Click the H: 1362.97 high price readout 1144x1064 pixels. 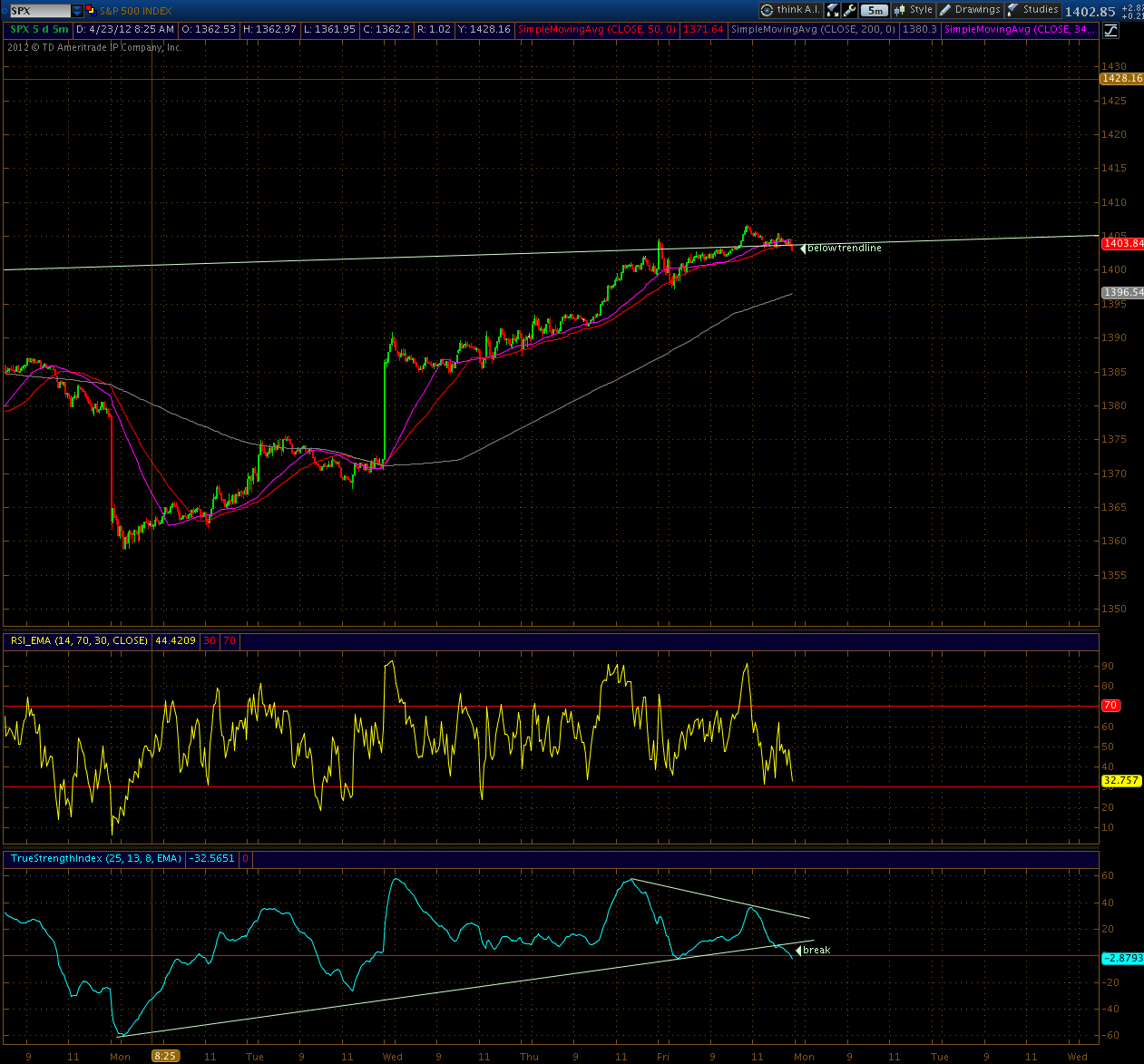click(269, 30)
